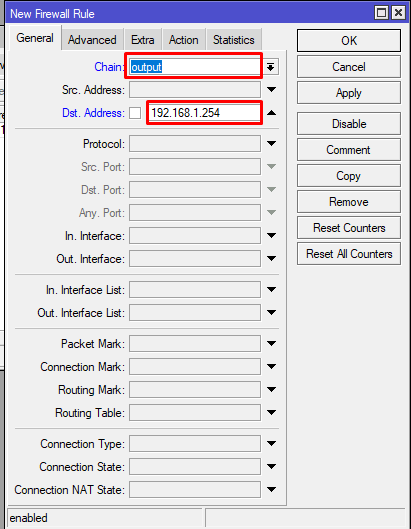Click the Routing Table field
This screenshot has width=411, height=529.
click(x=195, y=412)
